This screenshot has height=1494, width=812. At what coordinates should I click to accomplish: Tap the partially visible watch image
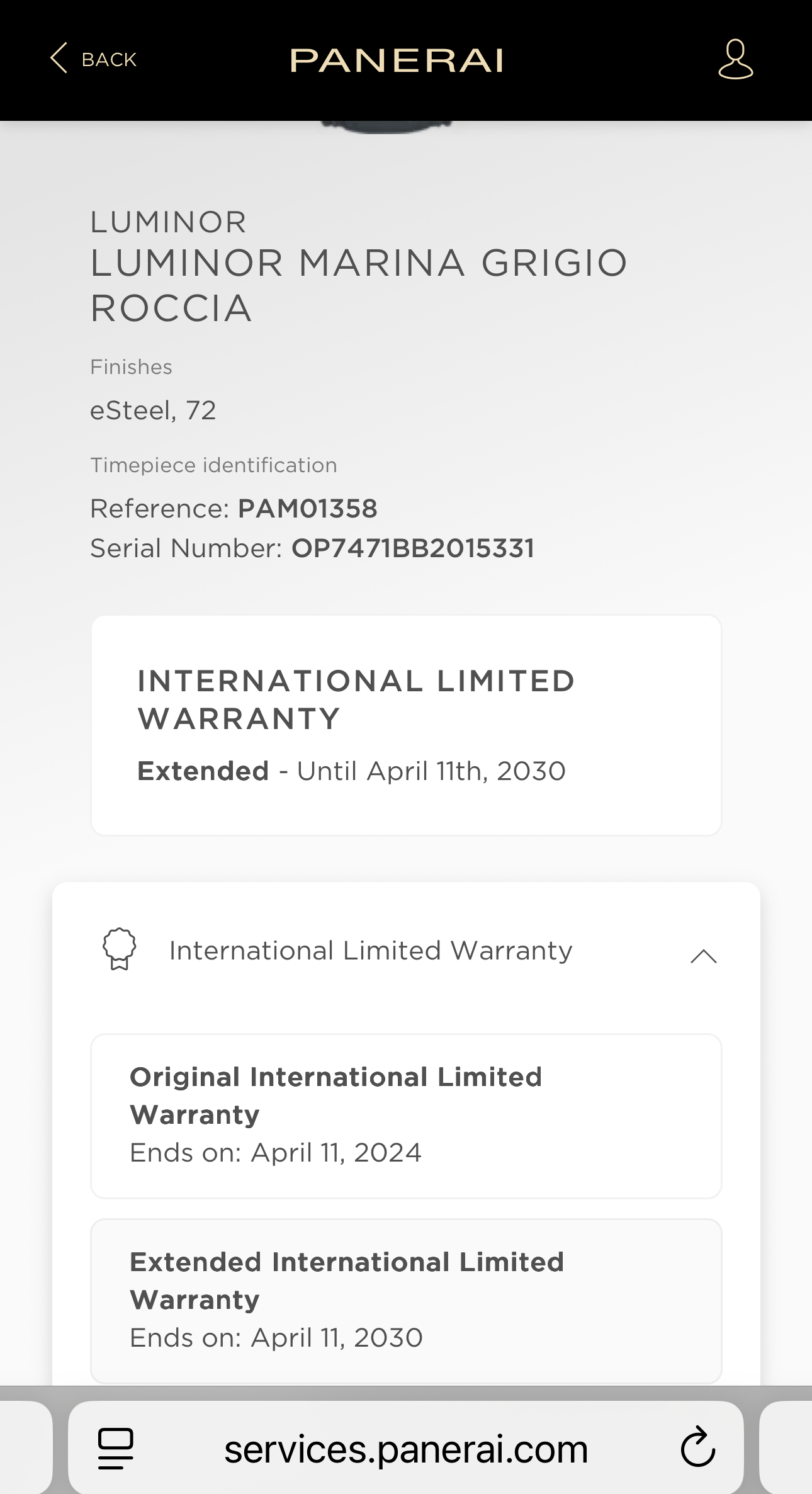(385, 126)
